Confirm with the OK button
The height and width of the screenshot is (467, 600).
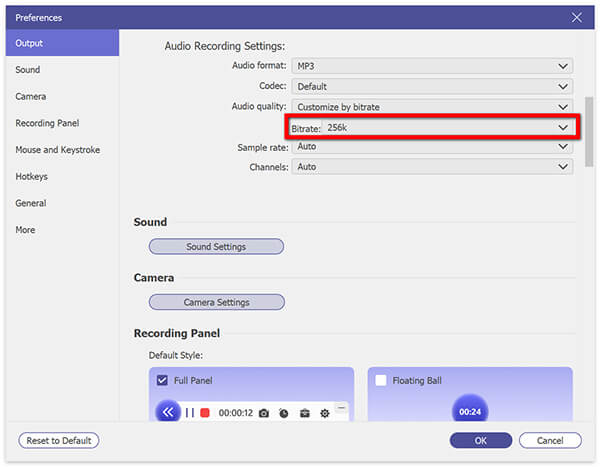[481, 441]
